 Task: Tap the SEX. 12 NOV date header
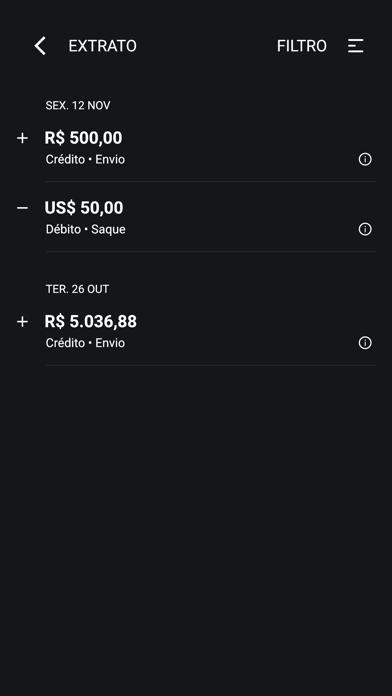78,106
